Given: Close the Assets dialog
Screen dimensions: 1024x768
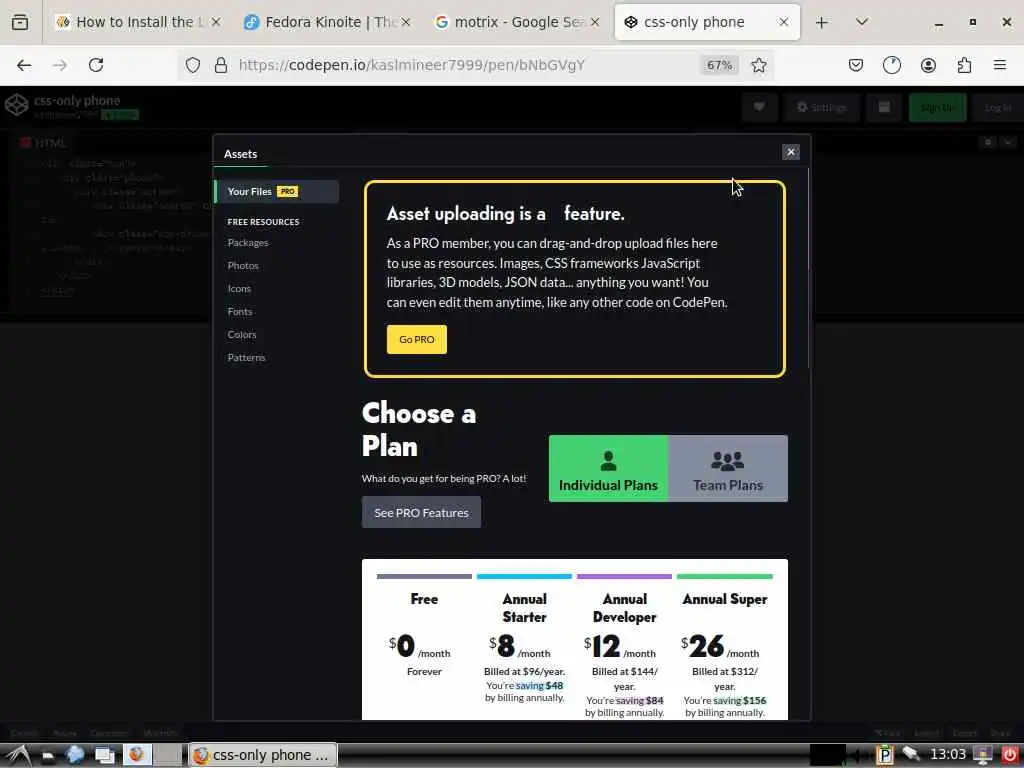Looking at the screenshot, I should coord(790,152).
